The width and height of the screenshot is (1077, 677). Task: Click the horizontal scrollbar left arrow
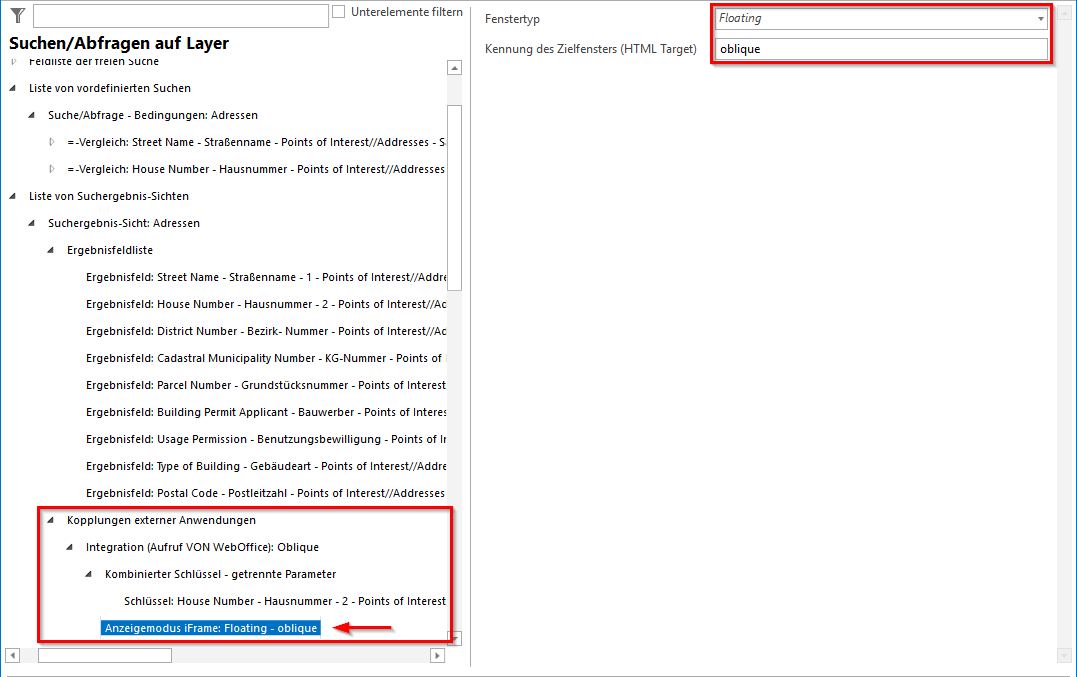pos(10,655)
